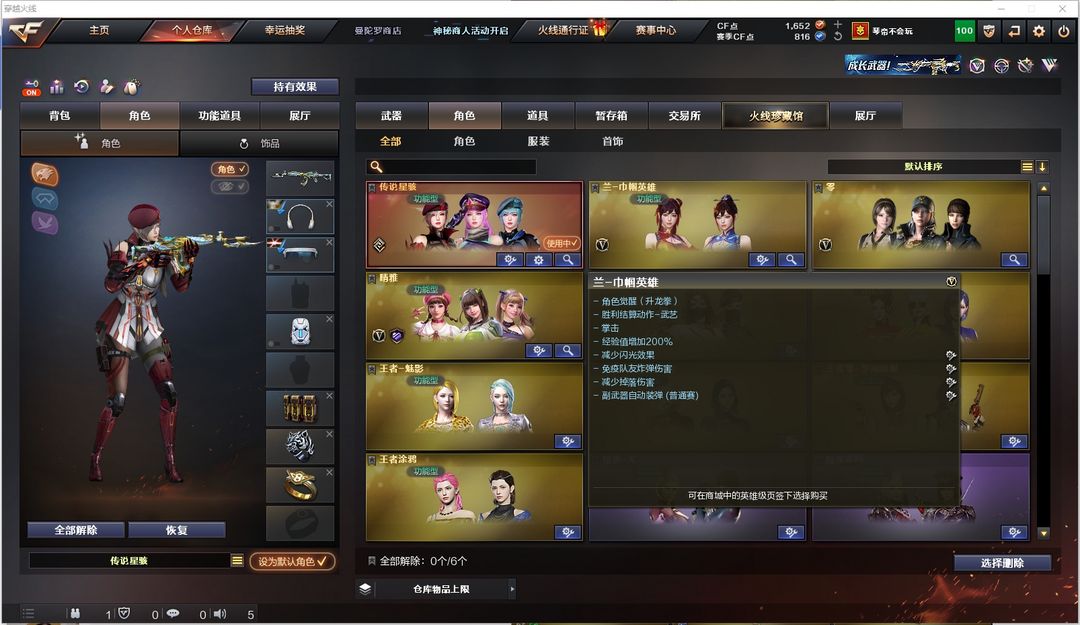
Task: Open the 幸运抽奖 top menu
Action: 285,30
